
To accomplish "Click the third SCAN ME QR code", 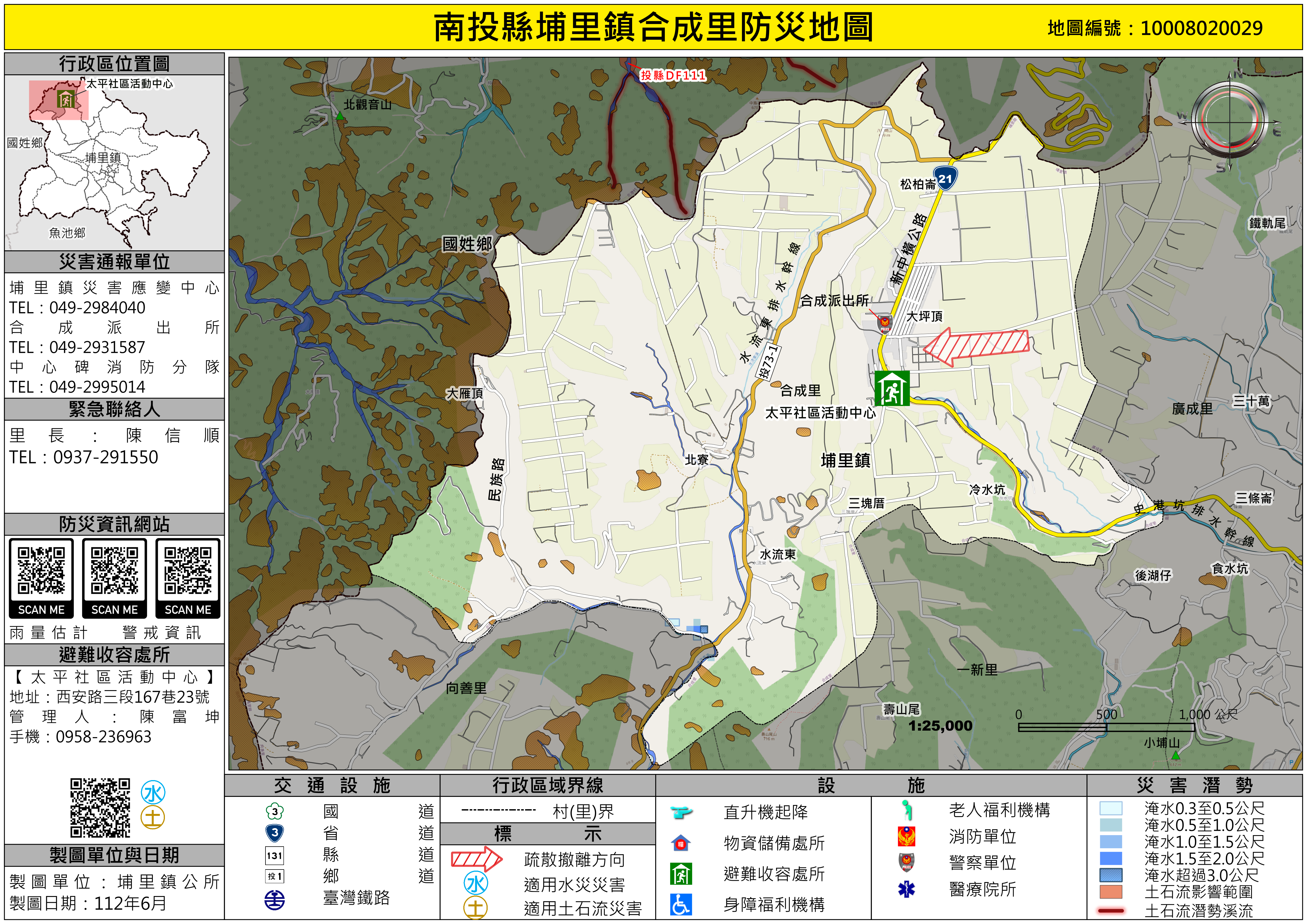I will click(x=187, y=571).
